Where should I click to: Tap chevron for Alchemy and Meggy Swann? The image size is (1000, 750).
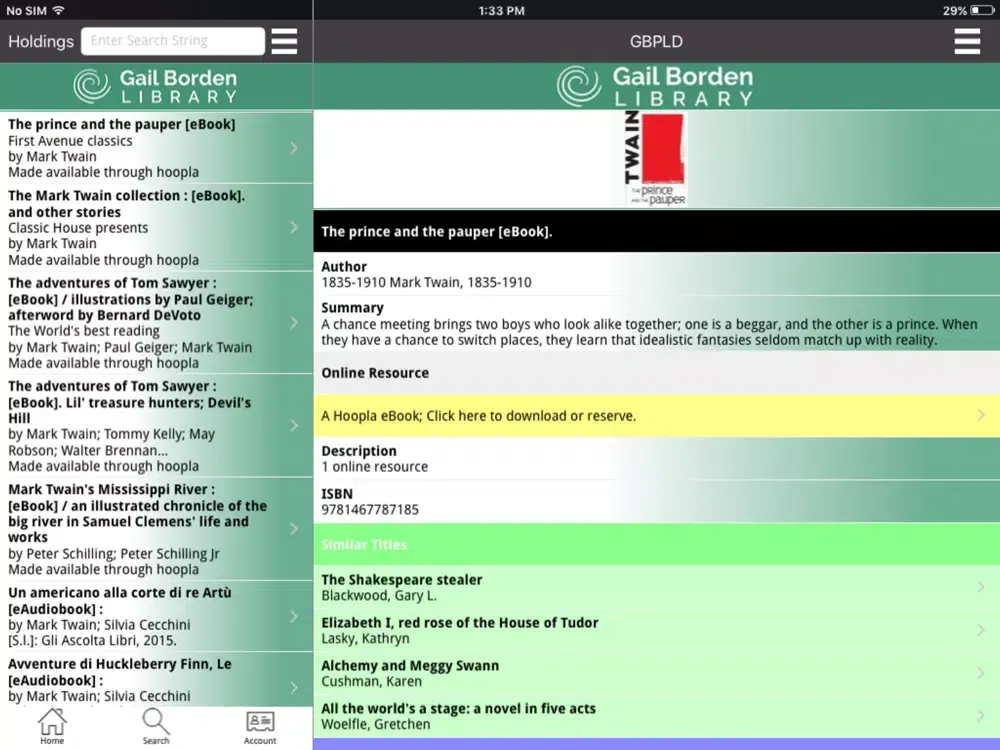pyautogui.click(x=981, y=673)
